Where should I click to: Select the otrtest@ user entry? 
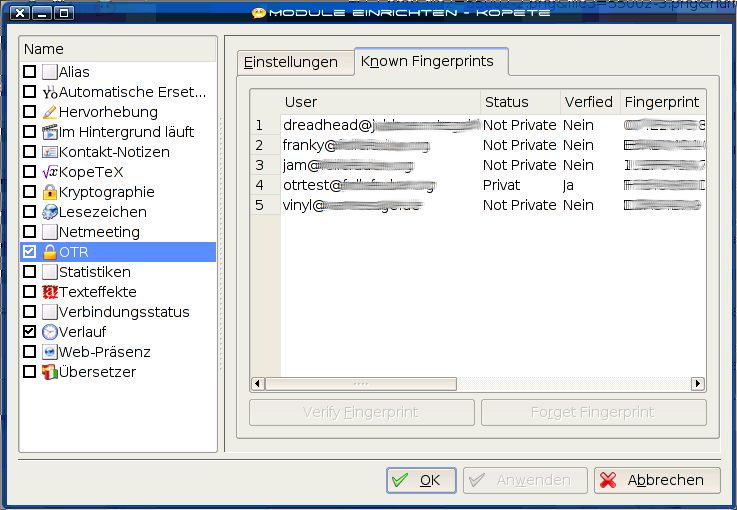pyautogui.click(x=381, y=185)
